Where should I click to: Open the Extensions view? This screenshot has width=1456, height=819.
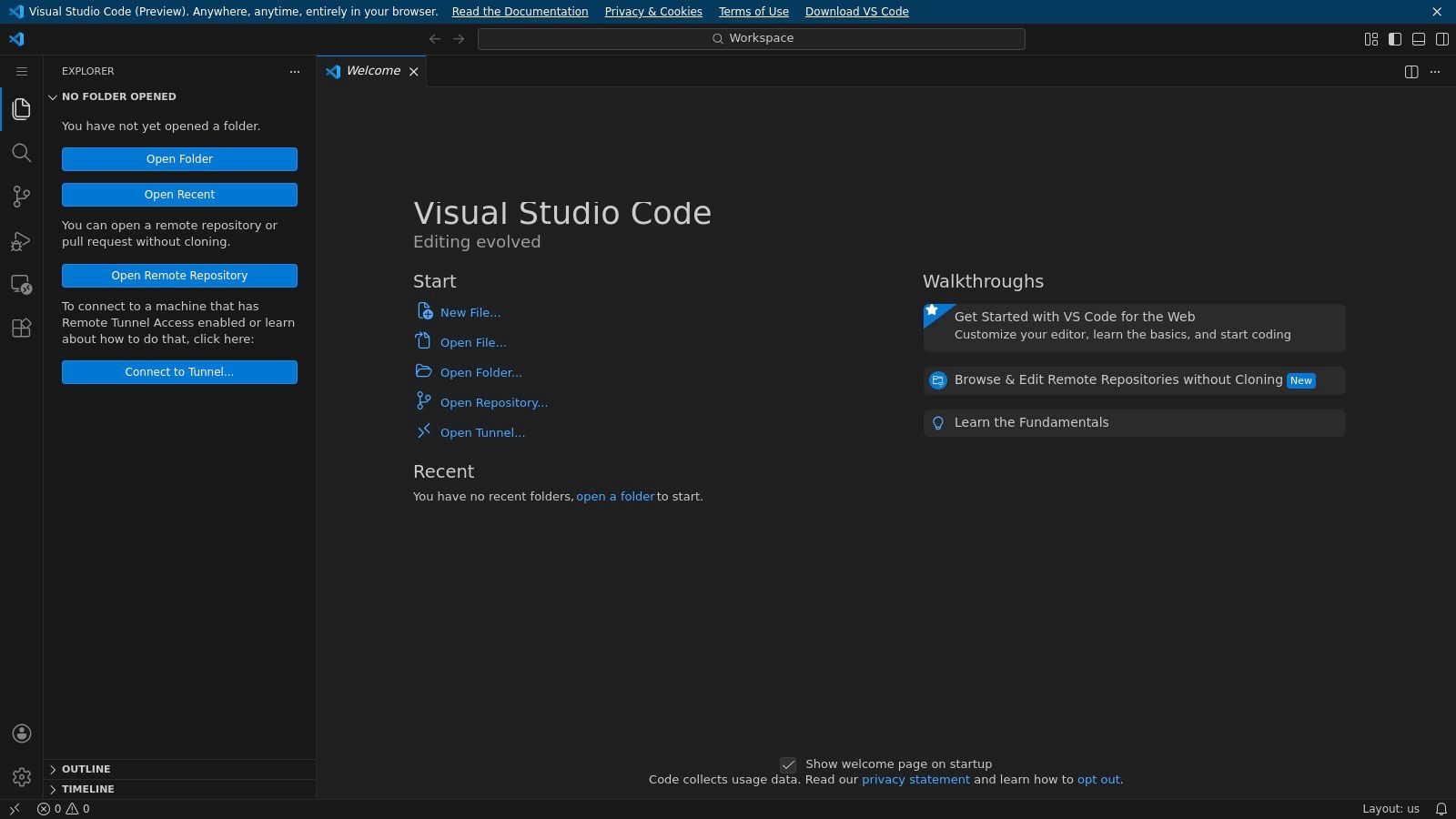pyautogui.click(x=22, y=329)
